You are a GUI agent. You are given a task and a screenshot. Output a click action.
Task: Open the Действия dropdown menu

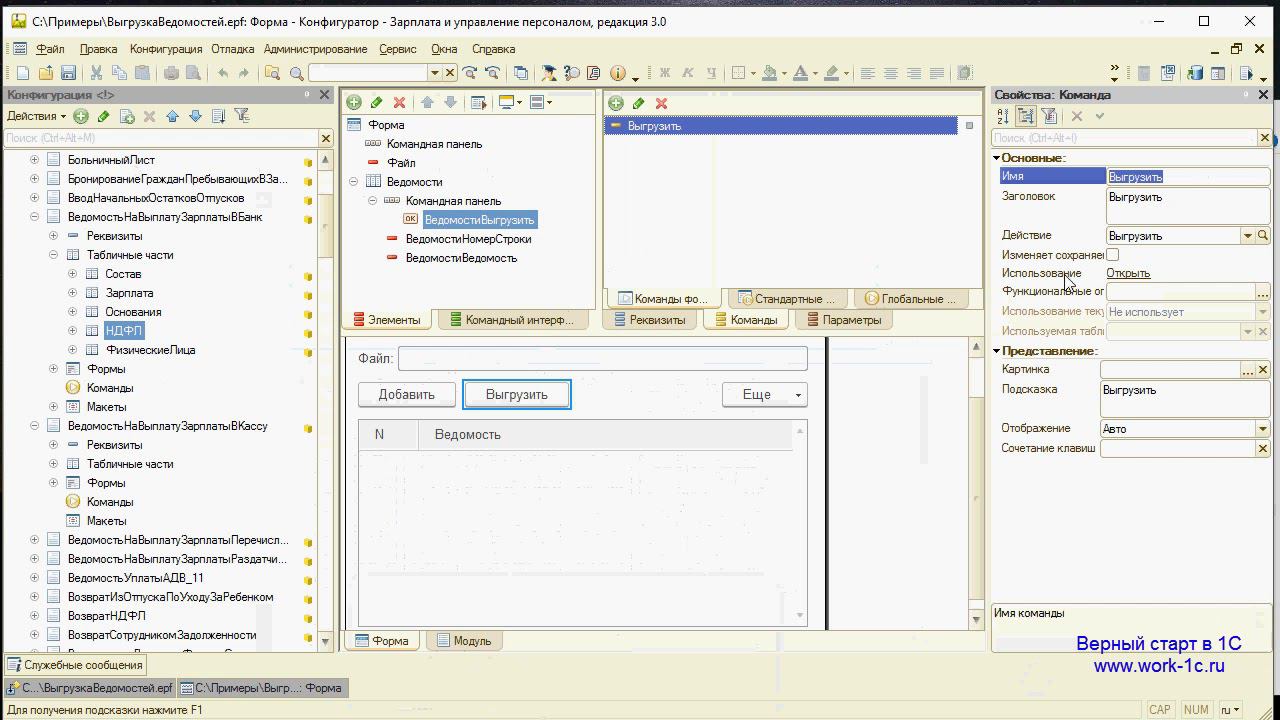tap(37, 116)
